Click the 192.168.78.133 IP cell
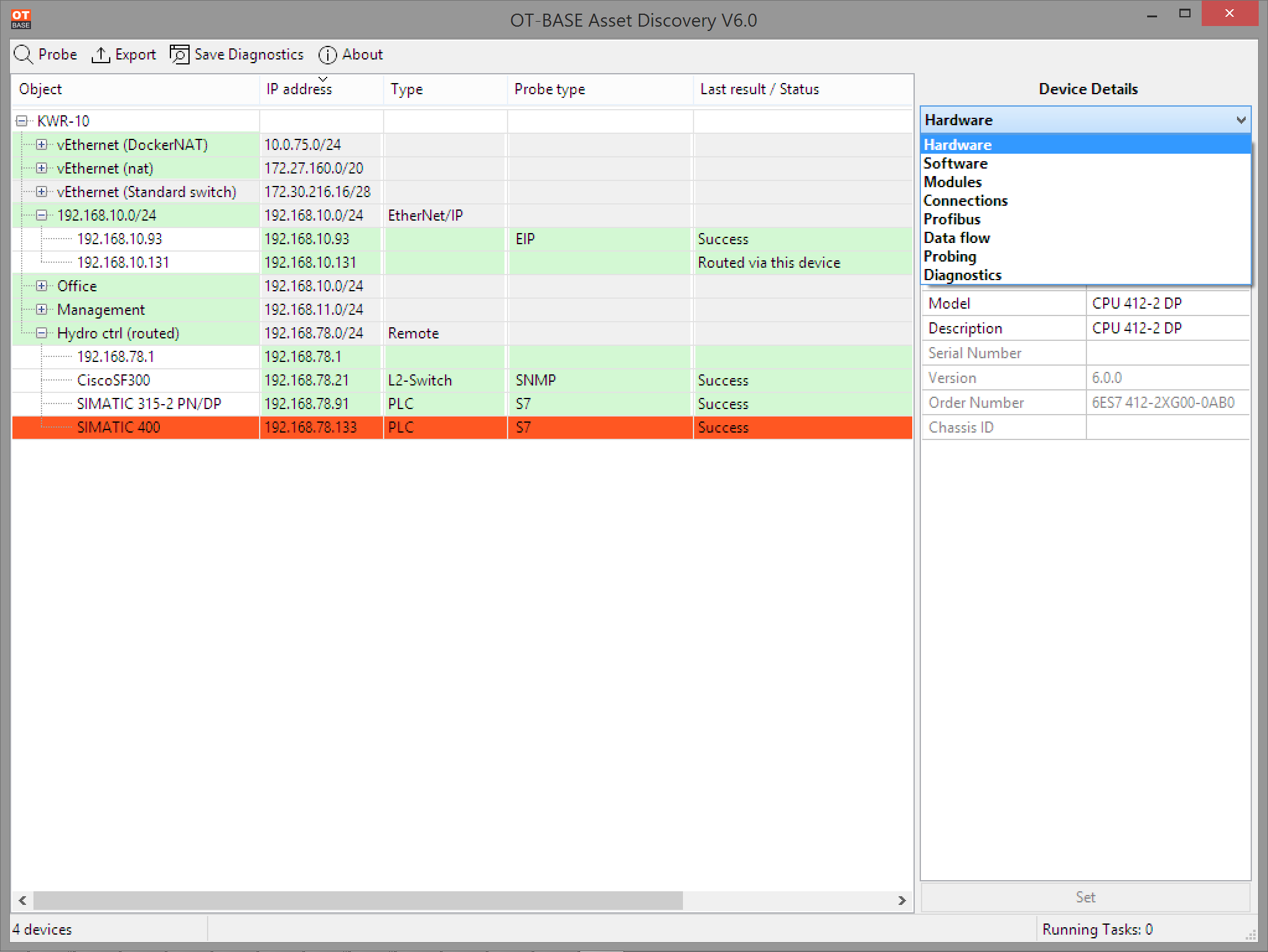This screenshot has width=1268, height=952. (x=320, y=427)
